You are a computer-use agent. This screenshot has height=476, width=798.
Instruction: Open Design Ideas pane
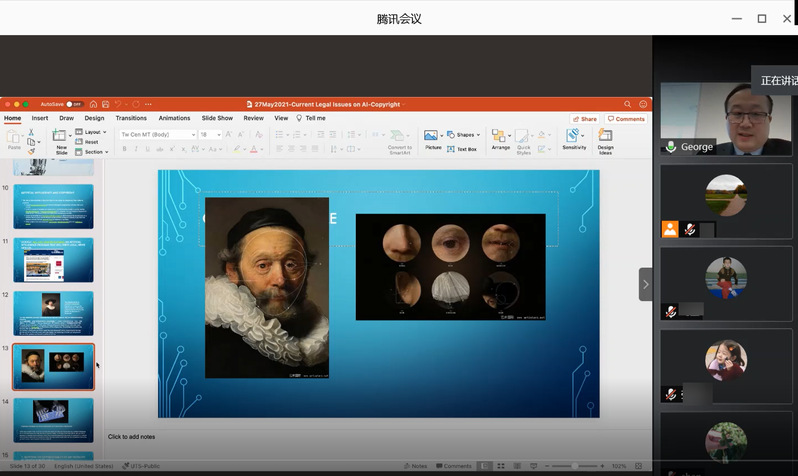[x=605, y=137]
